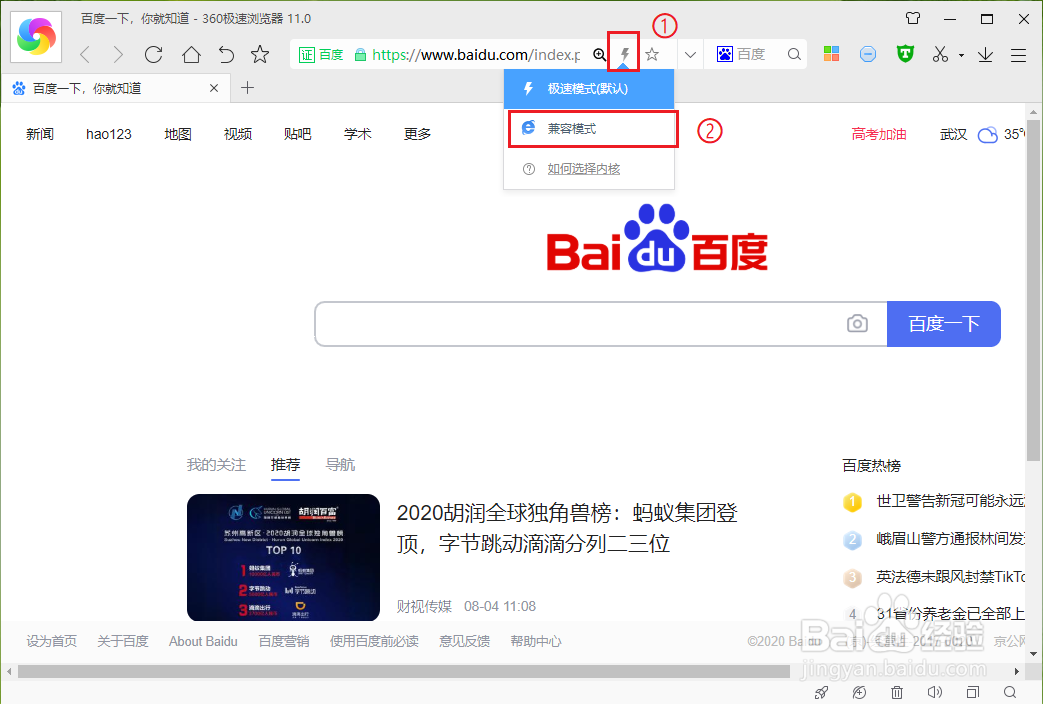Click 意见反馈 footer link
The height and width of the screenshot is (704, 1043).
pyautogui.click(x=464, y=641)
